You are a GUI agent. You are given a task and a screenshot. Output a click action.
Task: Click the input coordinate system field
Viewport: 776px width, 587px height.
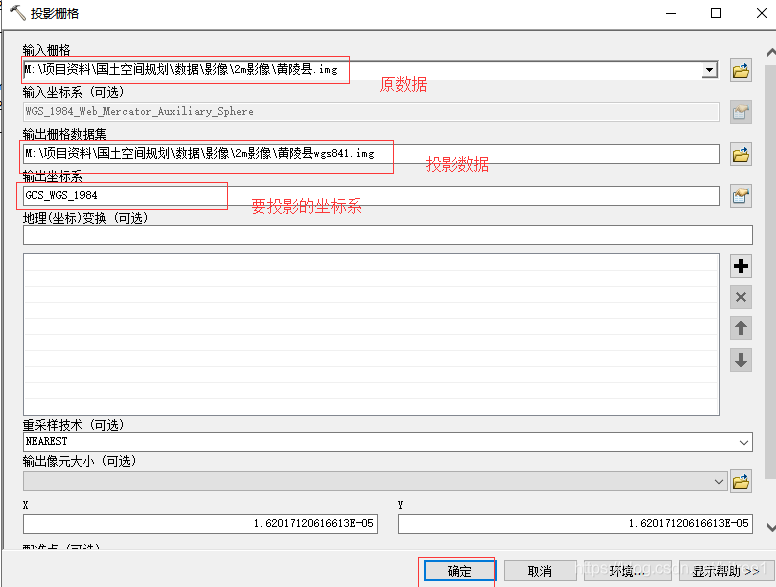click(371, 112)
